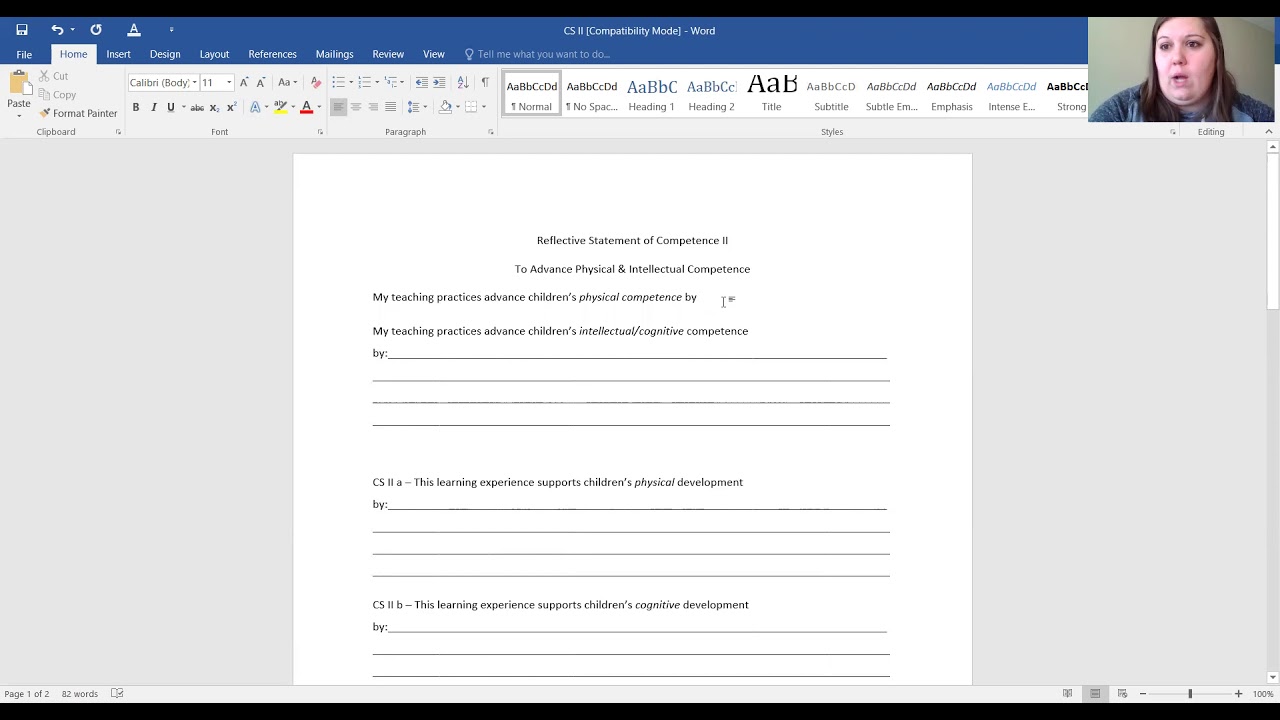Screen dimensions: 1280x720
Task: Switch to the Design tab
Action: (x=165, y=54)
